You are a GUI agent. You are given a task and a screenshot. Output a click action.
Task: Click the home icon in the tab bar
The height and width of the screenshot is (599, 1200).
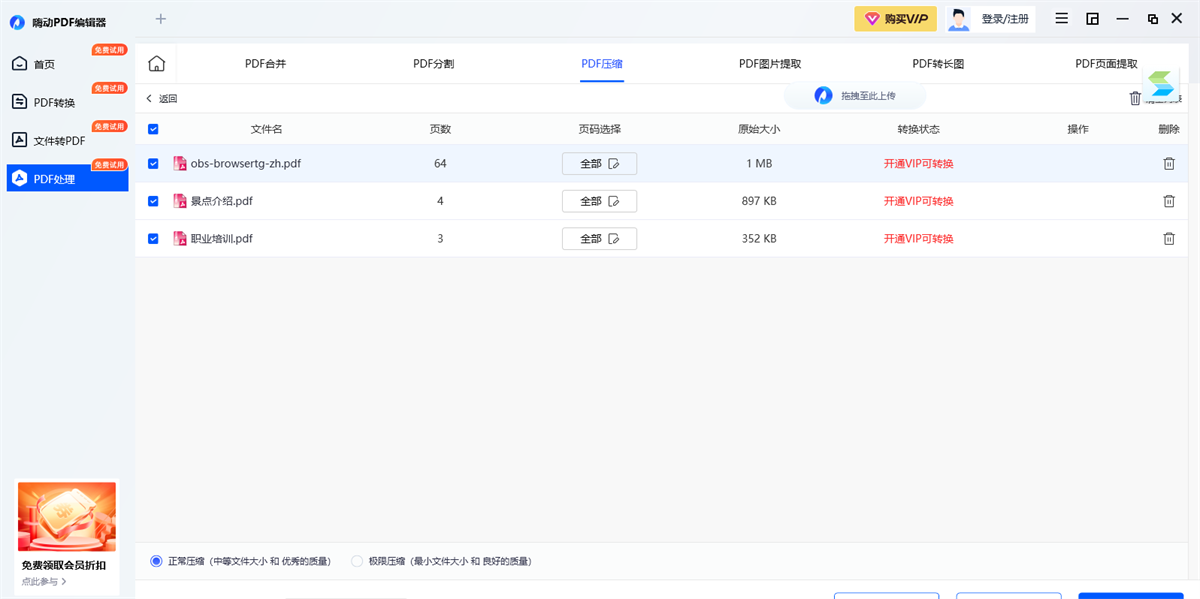coord(156,64)
